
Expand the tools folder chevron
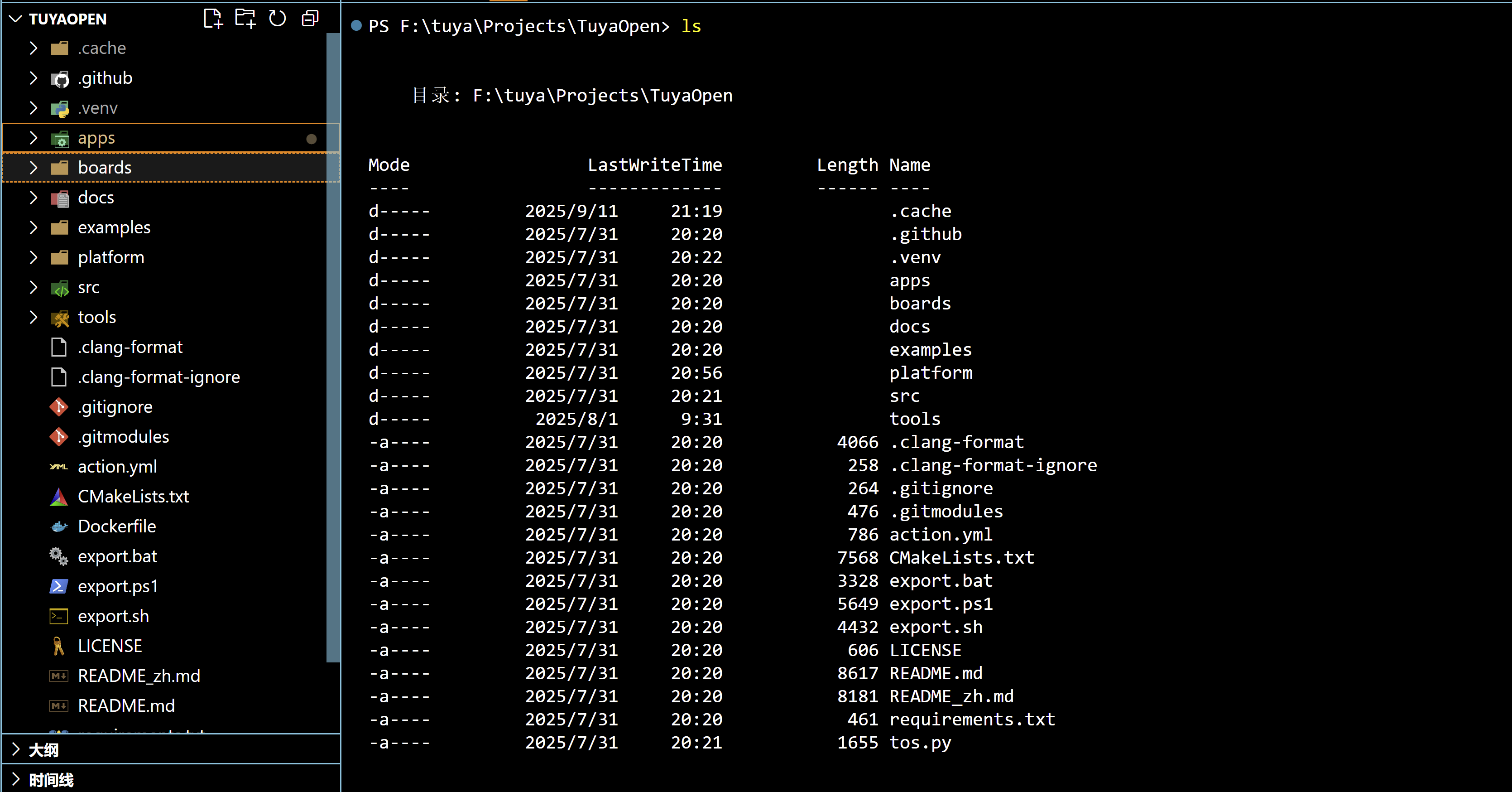(34, 318)
